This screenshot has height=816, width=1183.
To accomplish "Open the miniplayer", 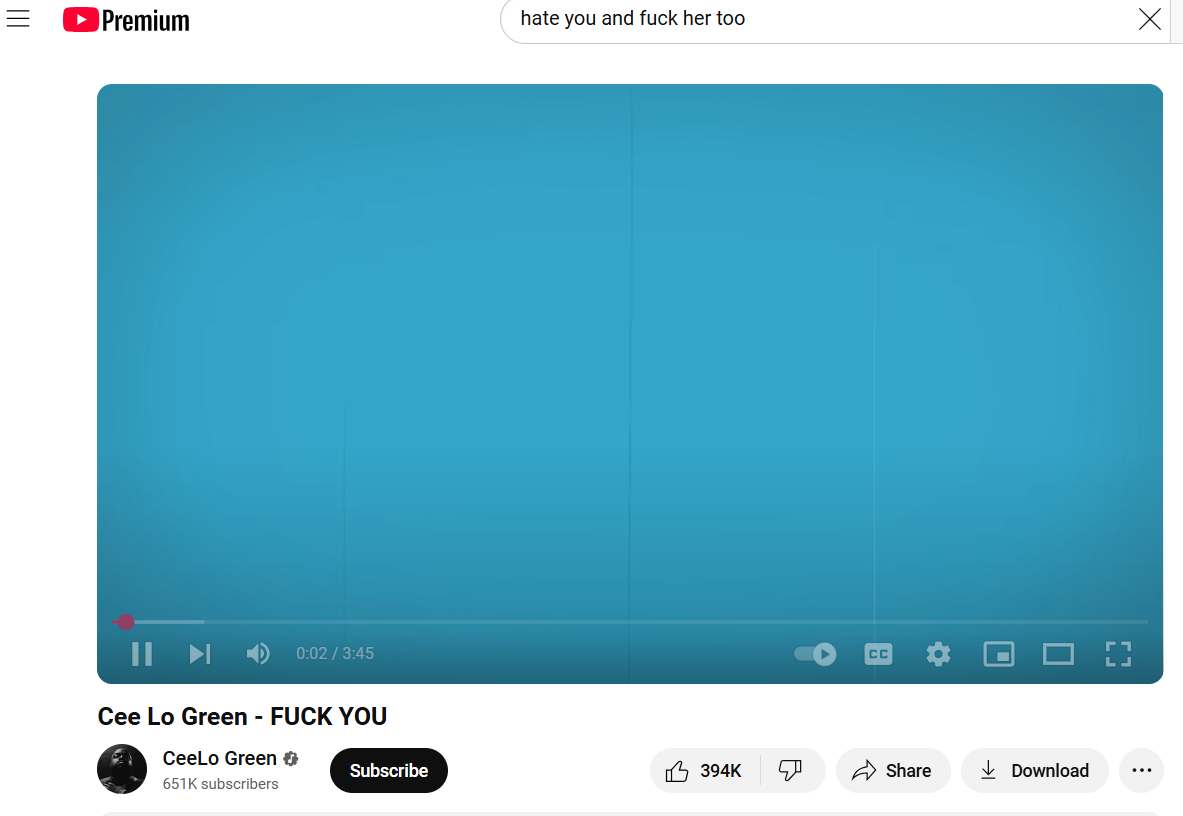I will point(999,654).
